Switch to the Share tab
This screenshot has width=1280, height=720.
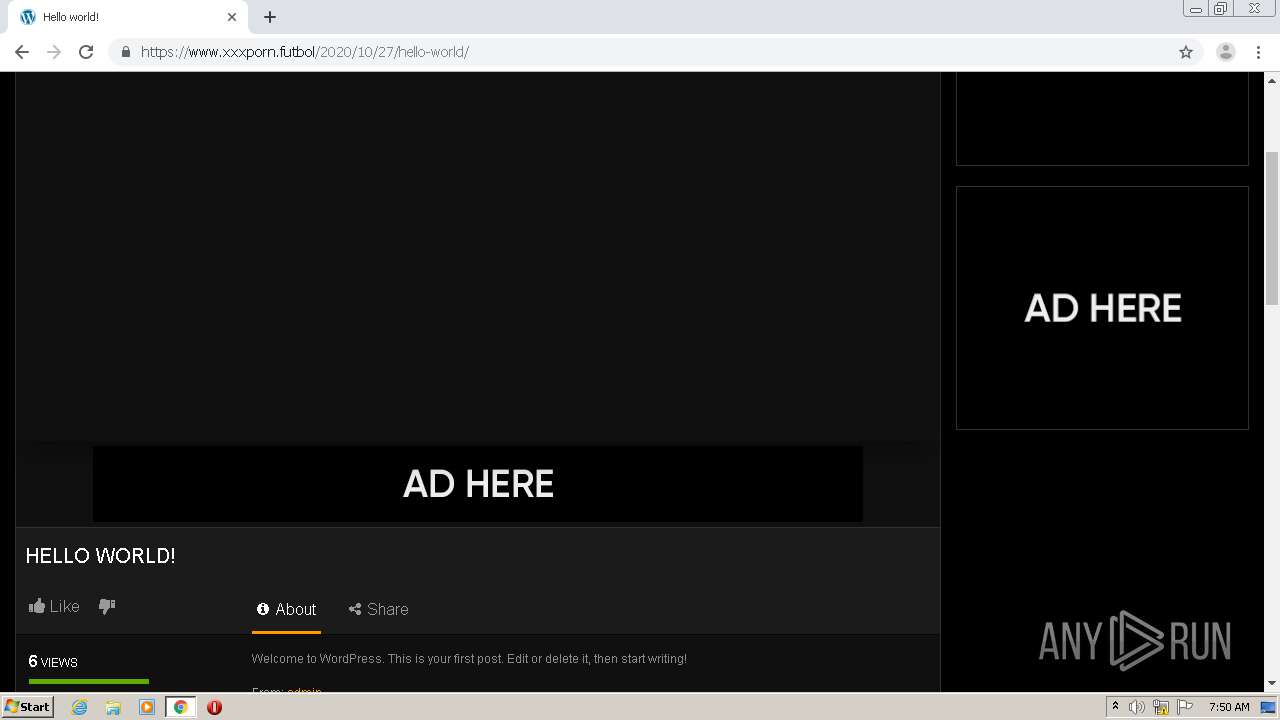click(x=378, y=609)
